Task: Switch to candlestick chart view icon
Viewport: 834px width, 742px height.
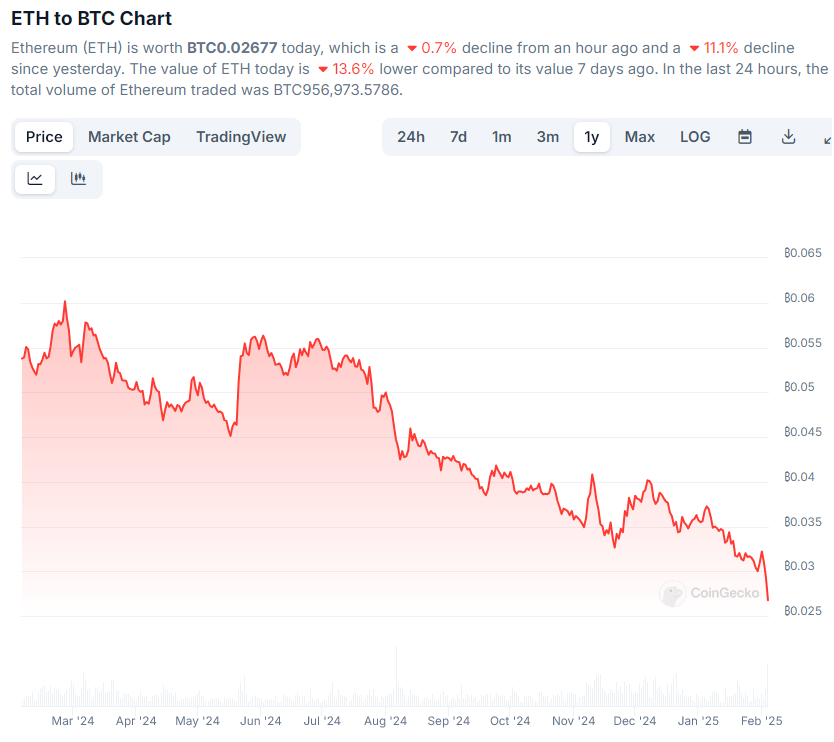Action: click(78, 179)
